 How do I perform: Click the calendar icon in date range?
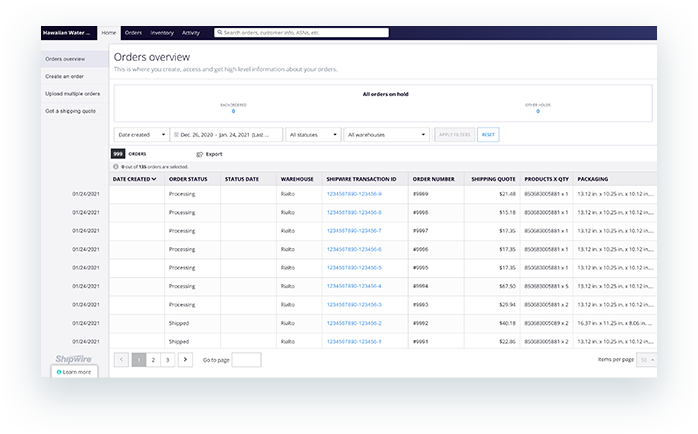pyautogui.click(x=176, y=134)
